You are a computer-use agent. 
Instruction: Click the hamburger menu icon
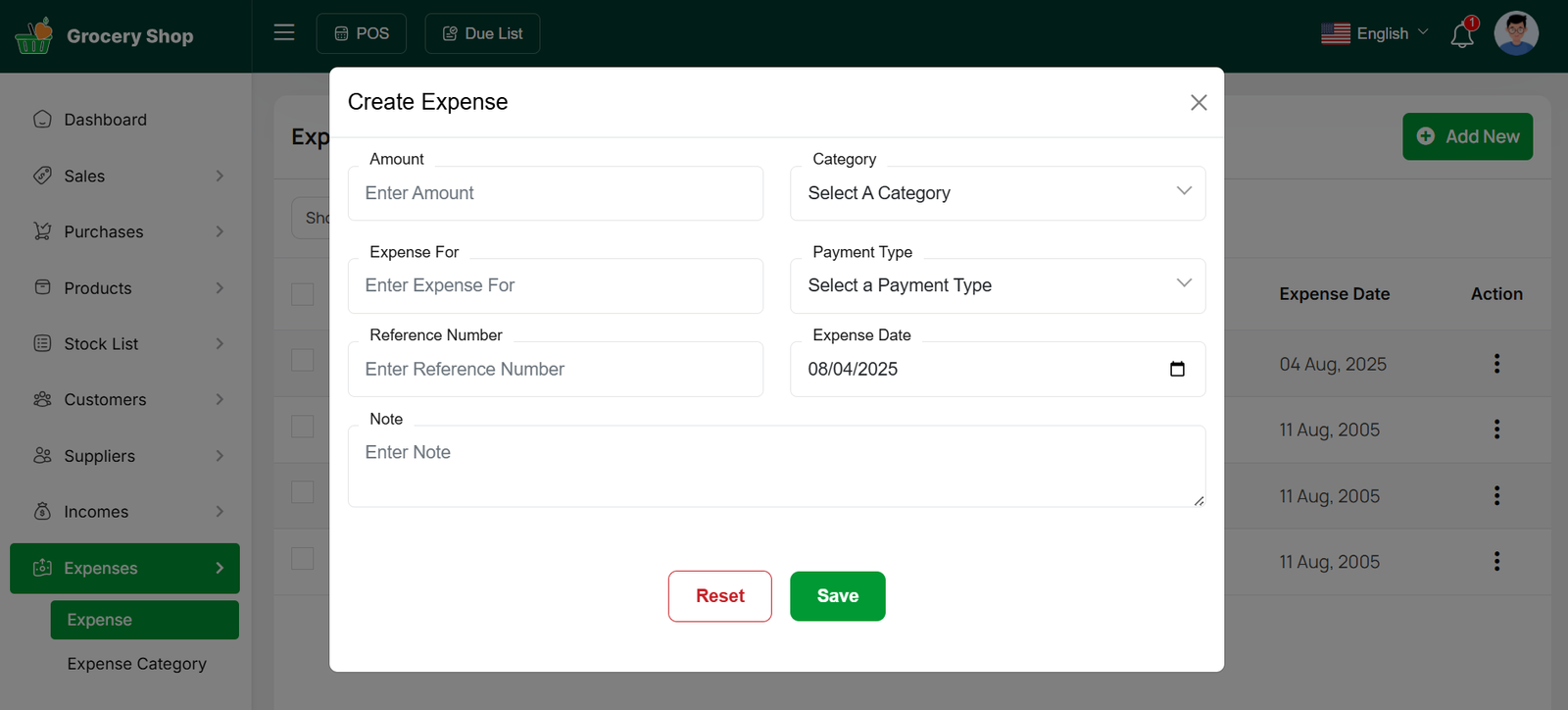[284, 33]
